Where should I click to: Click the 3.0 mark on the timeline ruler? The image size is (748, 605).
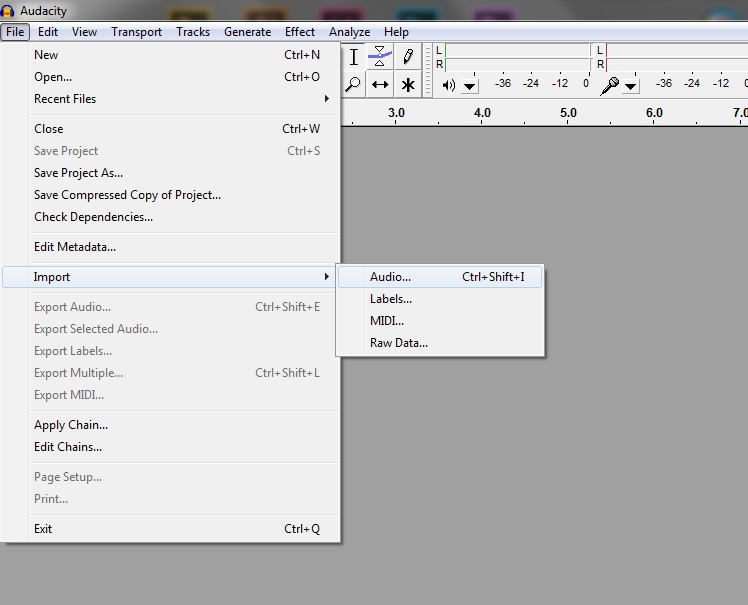396,113
